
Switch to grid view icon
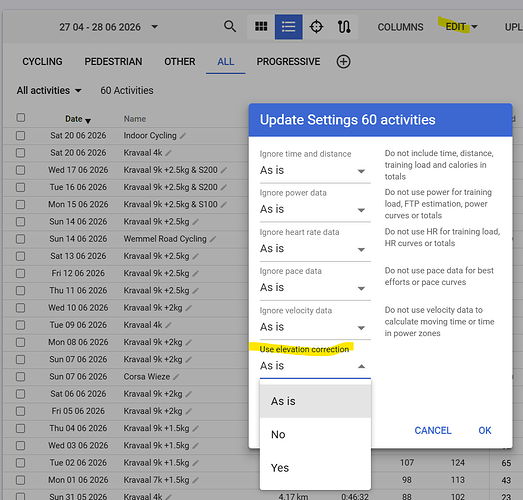(261, 26)
